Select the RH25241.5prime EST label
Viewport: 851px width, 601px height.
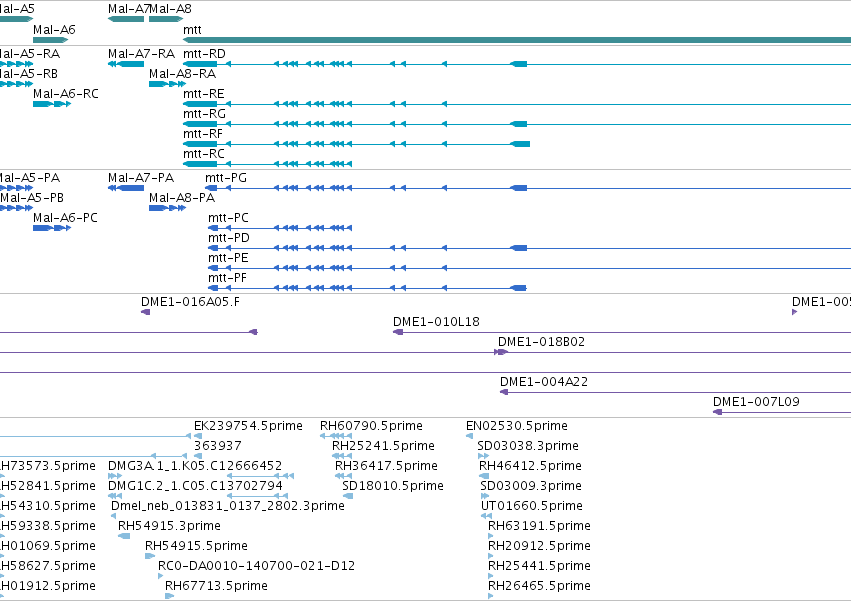(x=383, y=446)
